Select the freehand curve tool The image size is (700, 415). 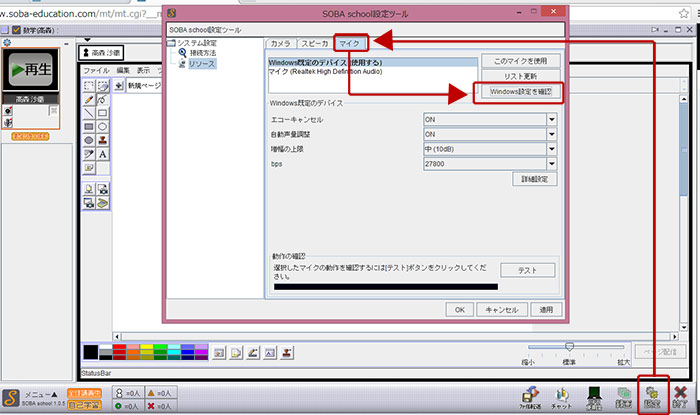click(103, 100)
